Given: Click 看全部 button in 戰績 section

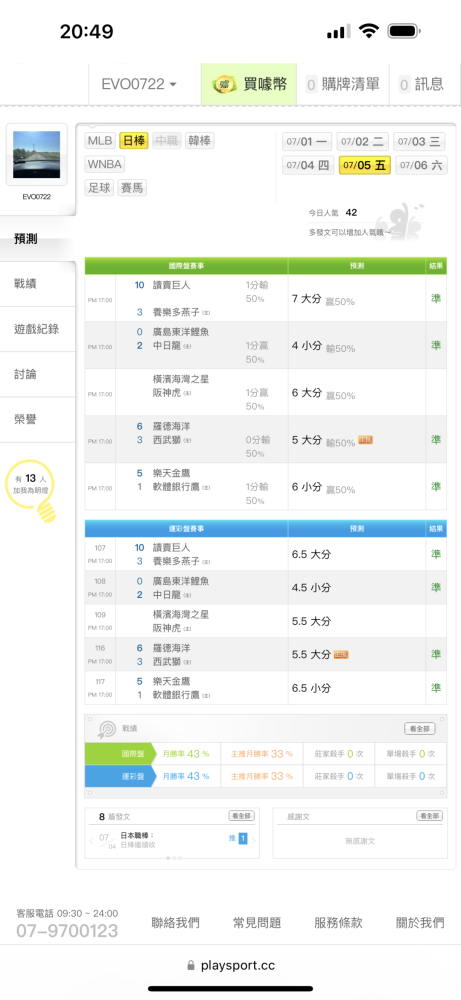Looking at the screenshot, I should [420, 728].
